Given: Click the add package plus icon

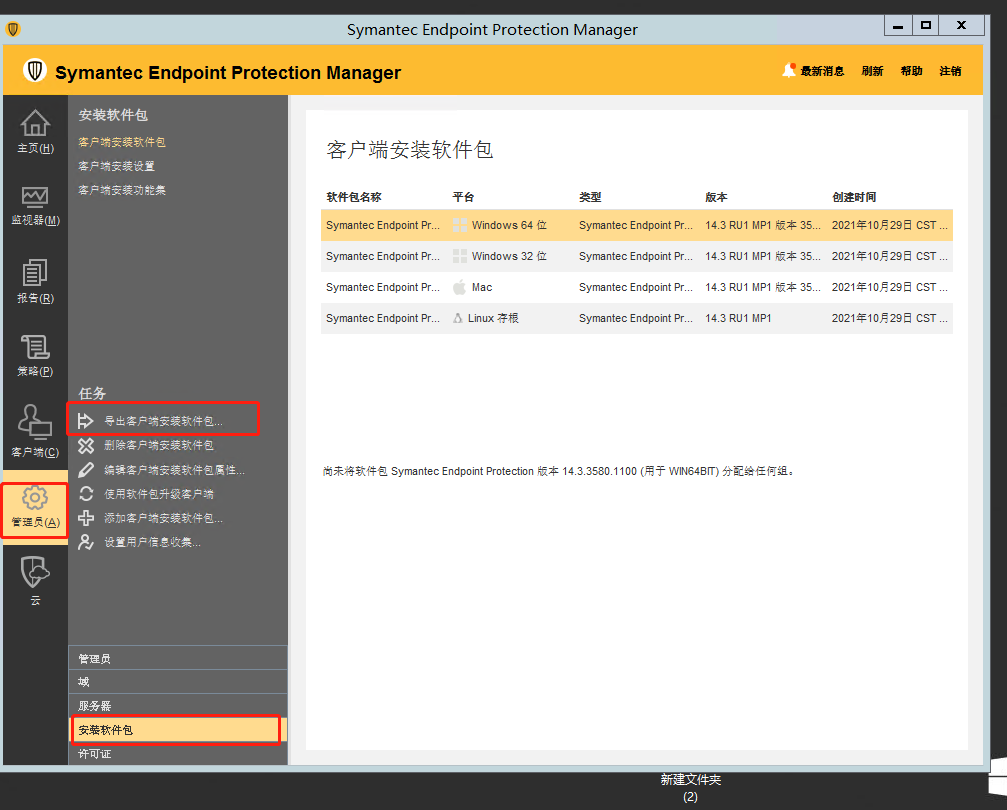Looking at the screenshot, I should (85, 518).
